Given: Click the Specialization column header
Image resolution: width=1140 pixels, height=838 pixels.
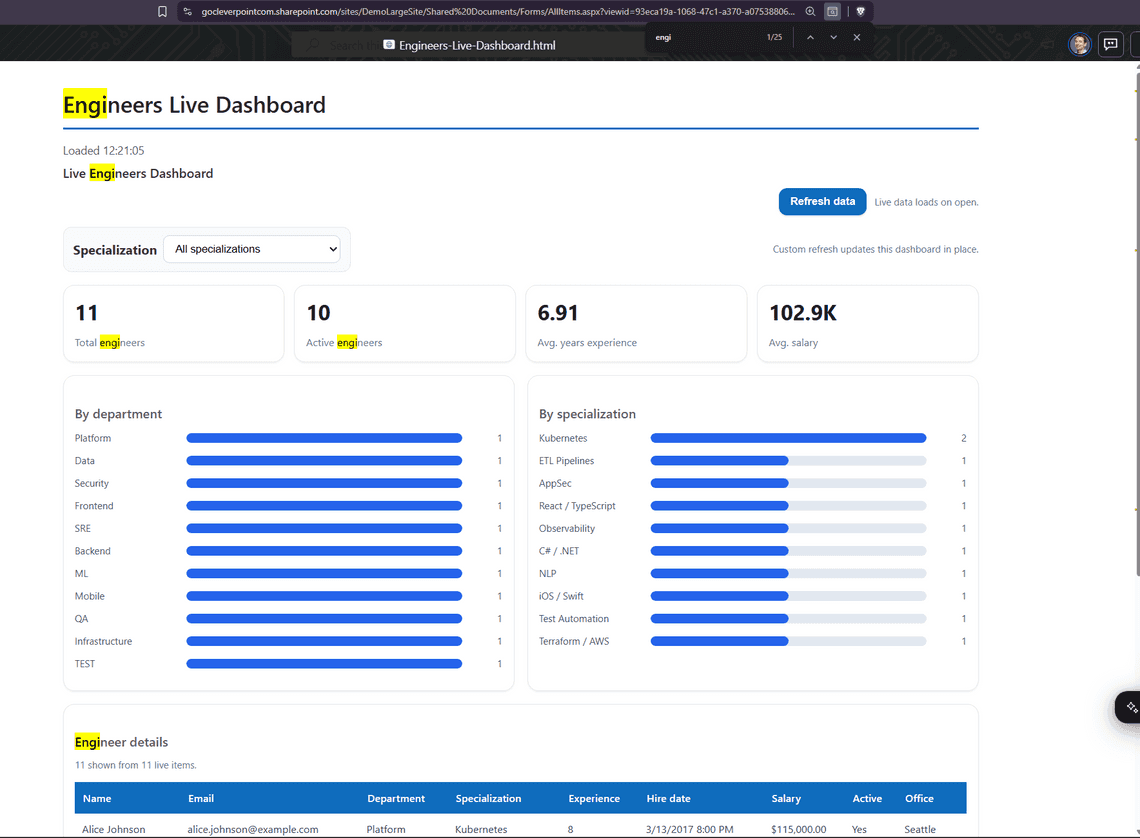Looking at the screenshot, I should tap(488, 798).
